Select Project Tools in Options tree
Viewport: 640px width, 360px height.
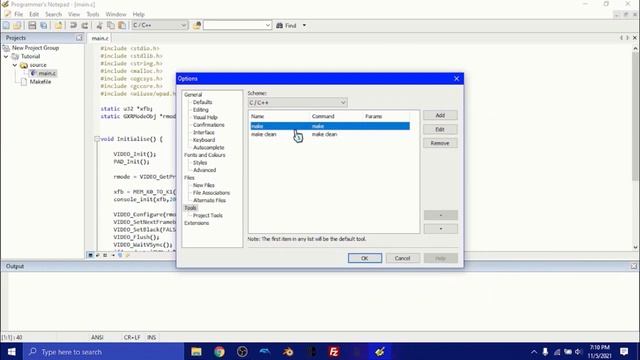[208, 216]
